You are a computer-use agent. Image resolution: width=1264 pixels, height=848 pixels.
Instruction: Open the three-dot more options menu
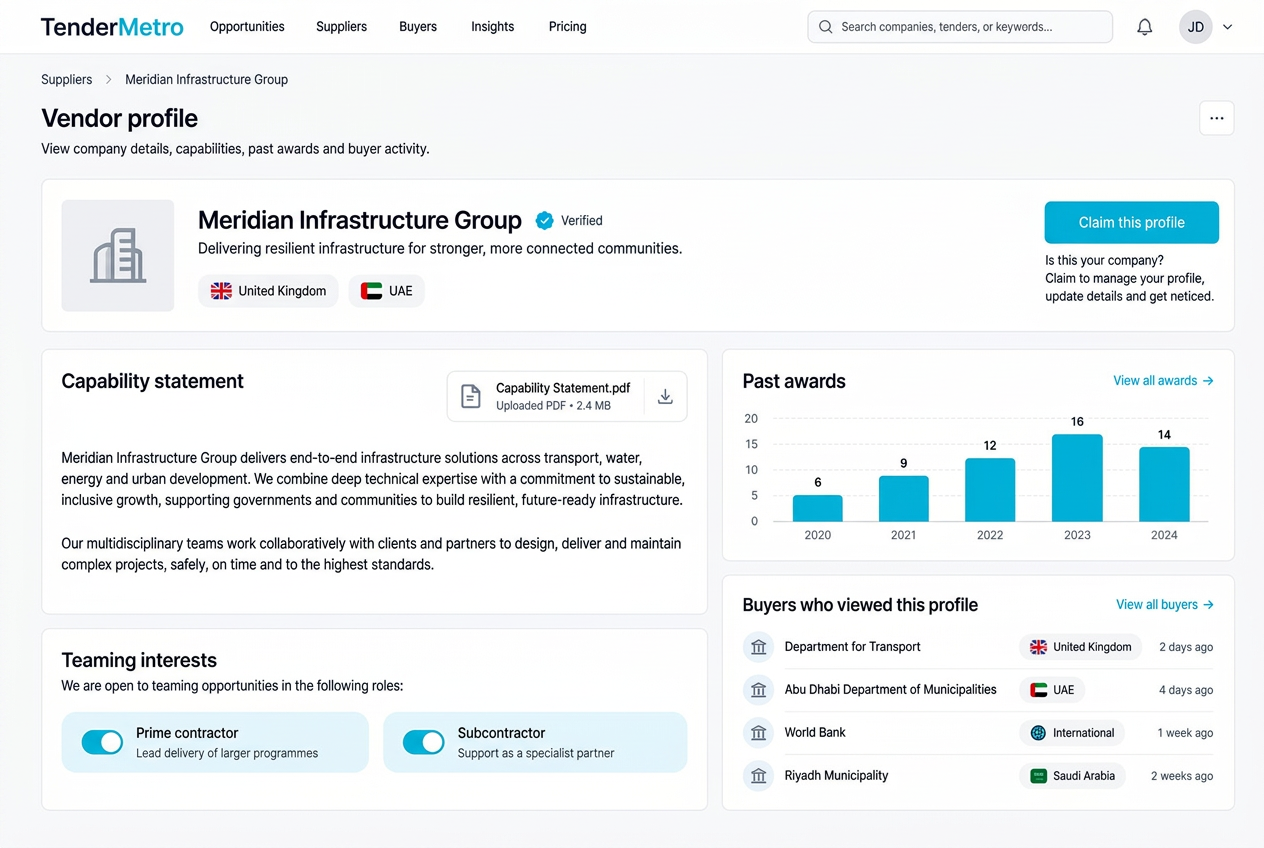click(1217, 118)
